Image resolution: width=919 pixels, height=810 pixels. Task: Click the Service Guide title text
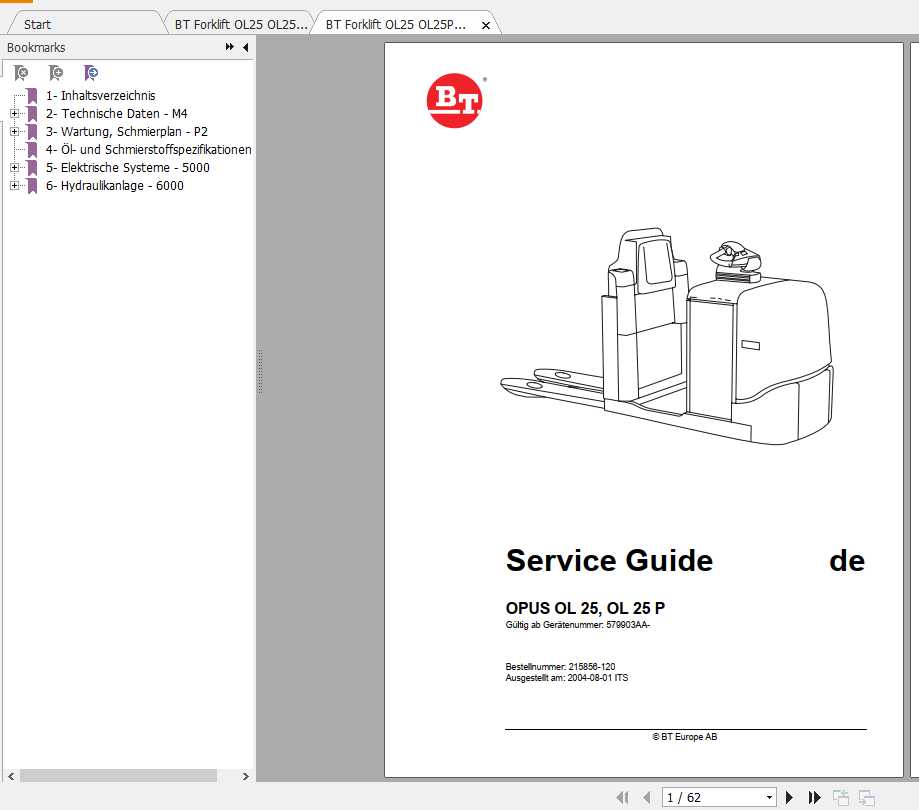(609, 560)
